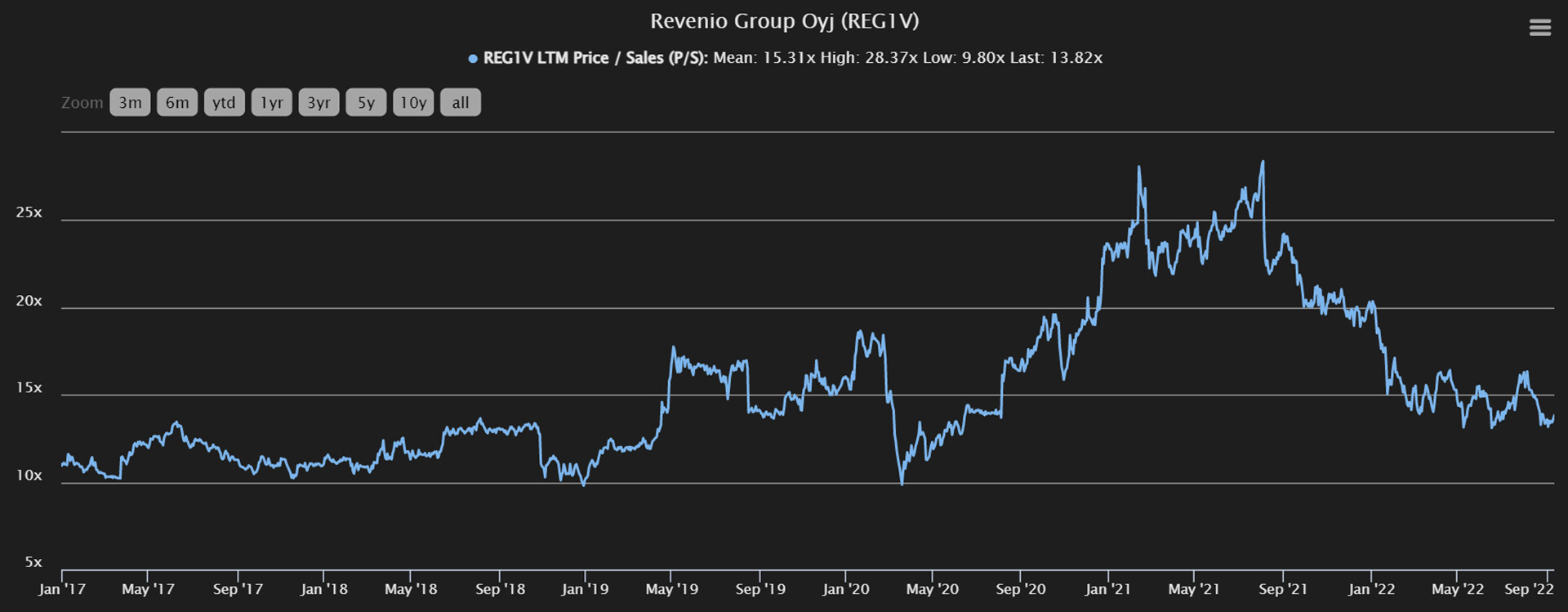Screen dimensions: 1568x612
Task: Click the Jan '20 x-axis label
Action: [x=846, y=589]
